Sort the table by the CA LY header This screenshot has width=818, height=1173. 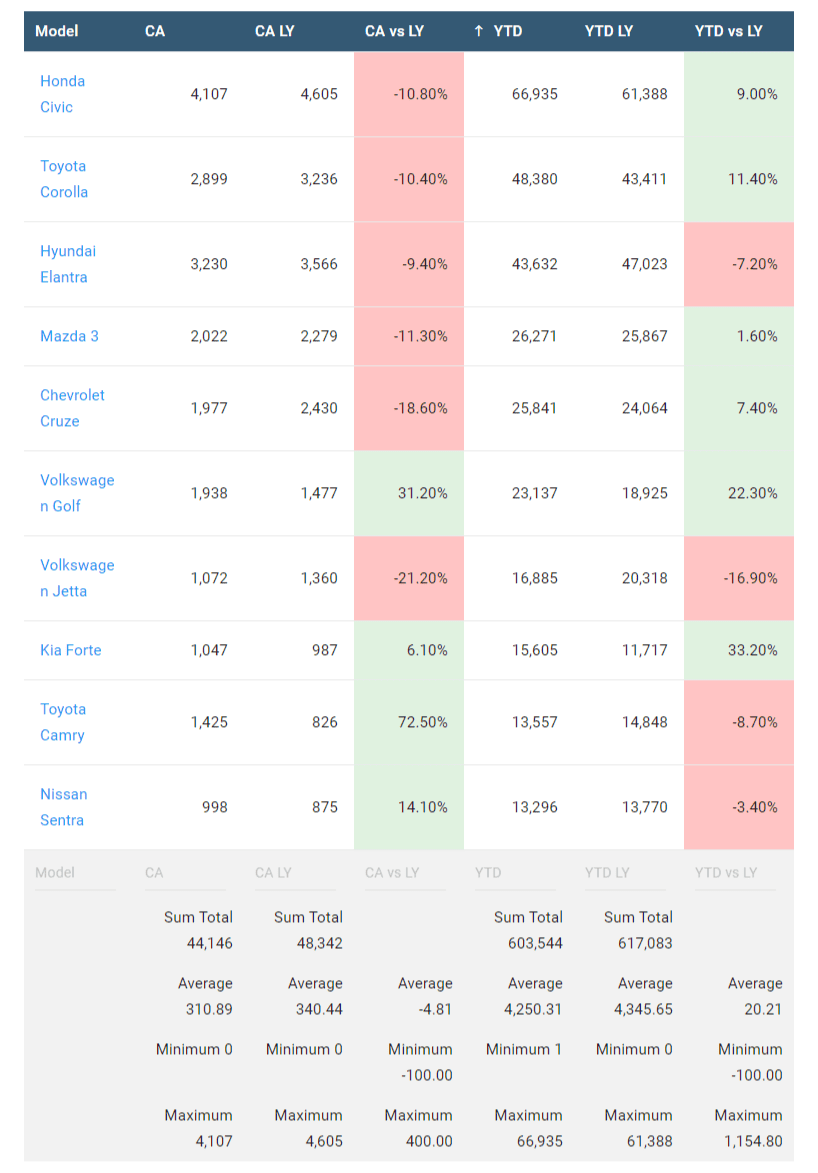(274, 31)
